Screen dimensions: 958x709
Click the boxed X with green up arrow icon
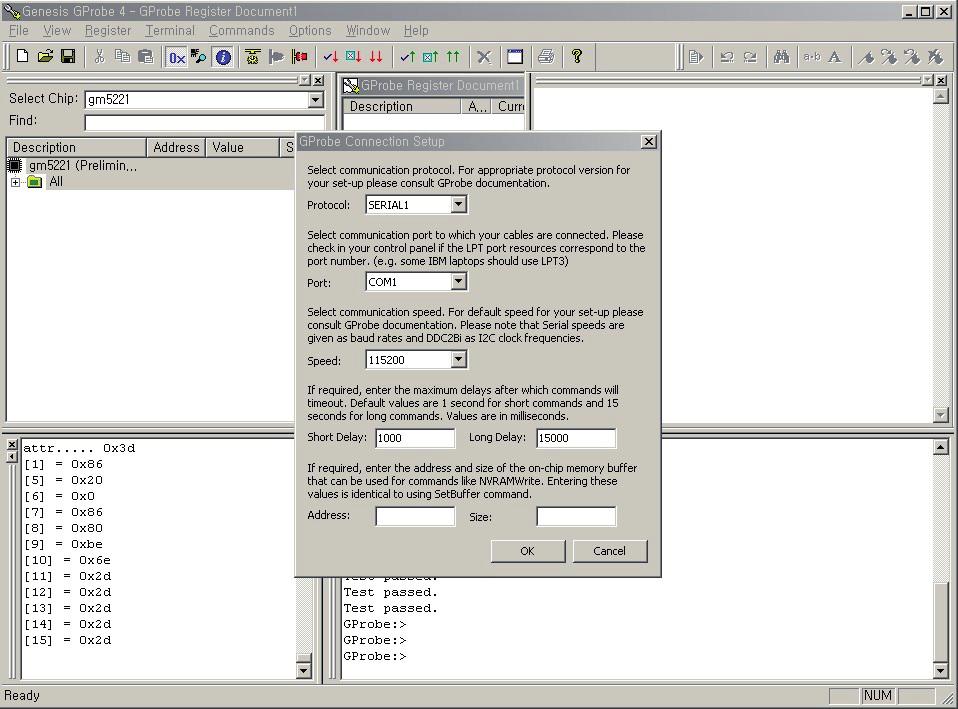pos(431,57)
